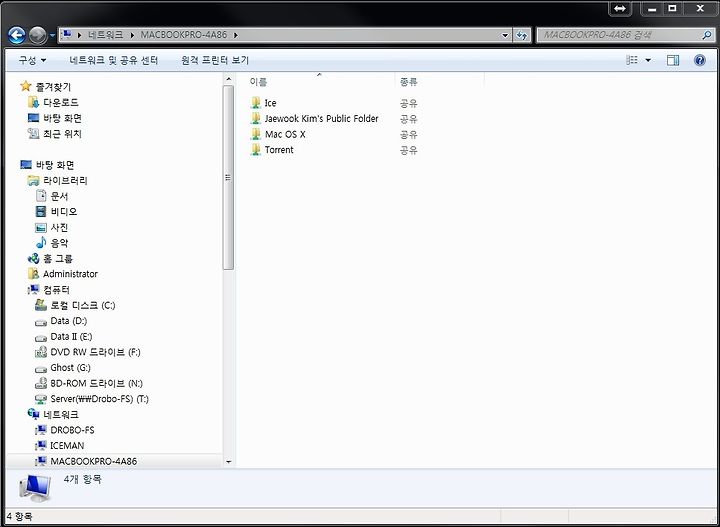The width and height of the screenshot is (720, 527).
Task: Click the DVD RW drive icon
Action: [41, 352]
